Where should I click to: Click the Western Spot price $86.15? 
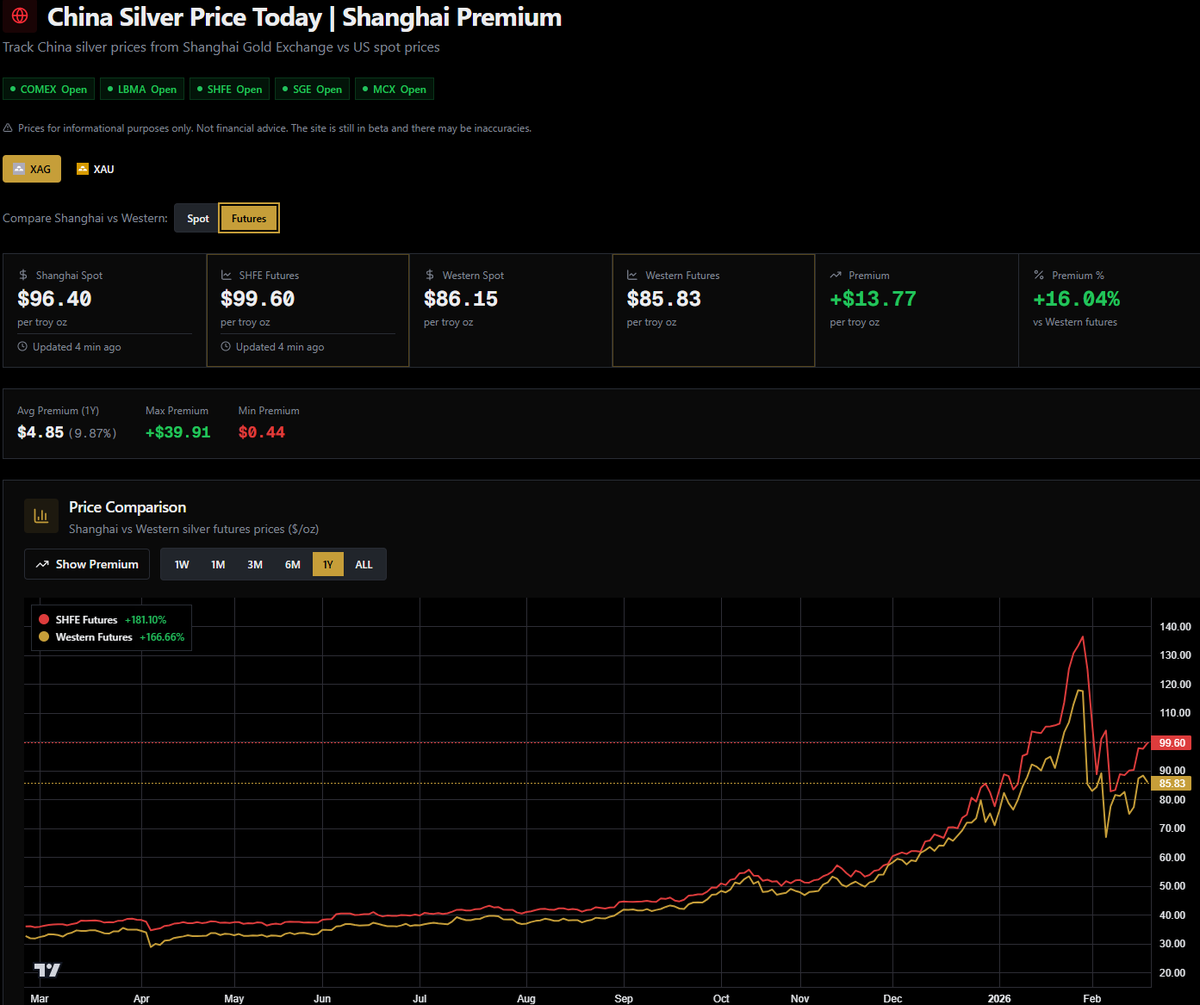(x=461, y=299)
